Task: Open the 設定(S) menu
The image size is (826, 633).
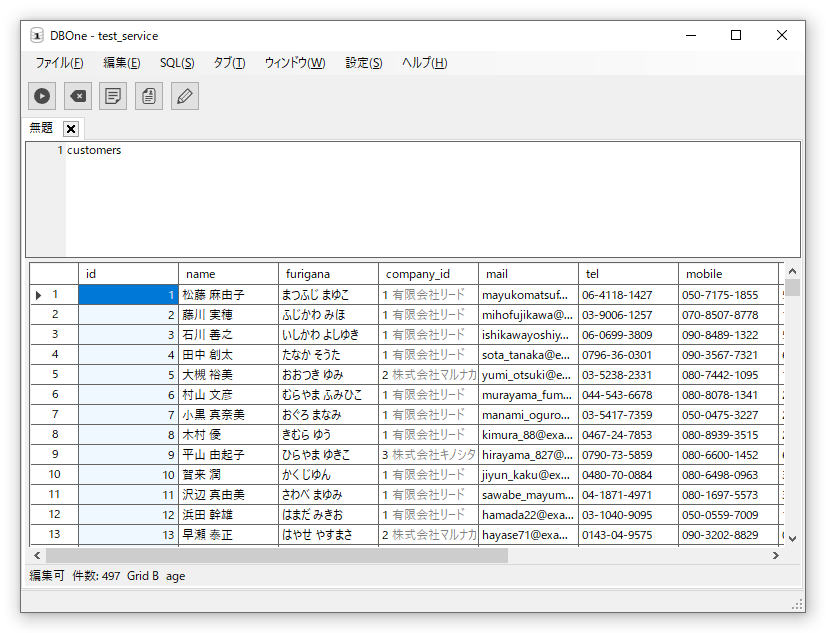Action: pyautogui.click(x=364, y=63)
